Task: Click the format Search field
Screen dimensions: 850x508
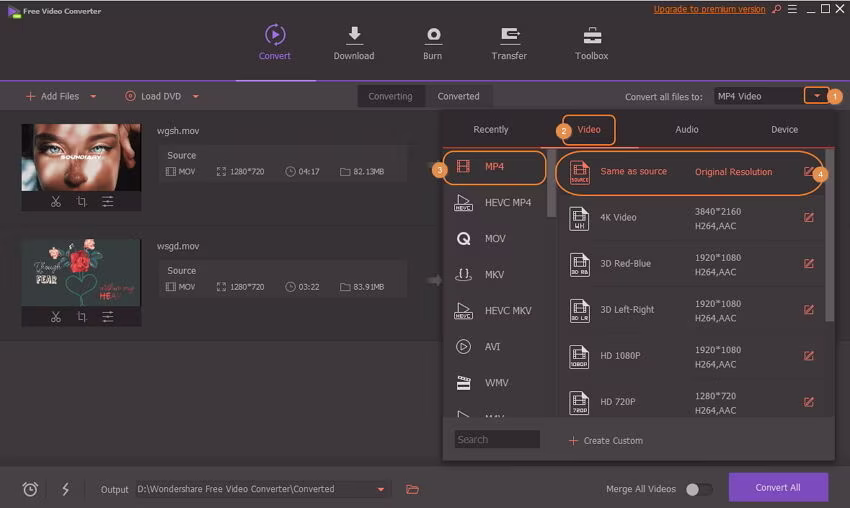Action: [x=497, y=440]
